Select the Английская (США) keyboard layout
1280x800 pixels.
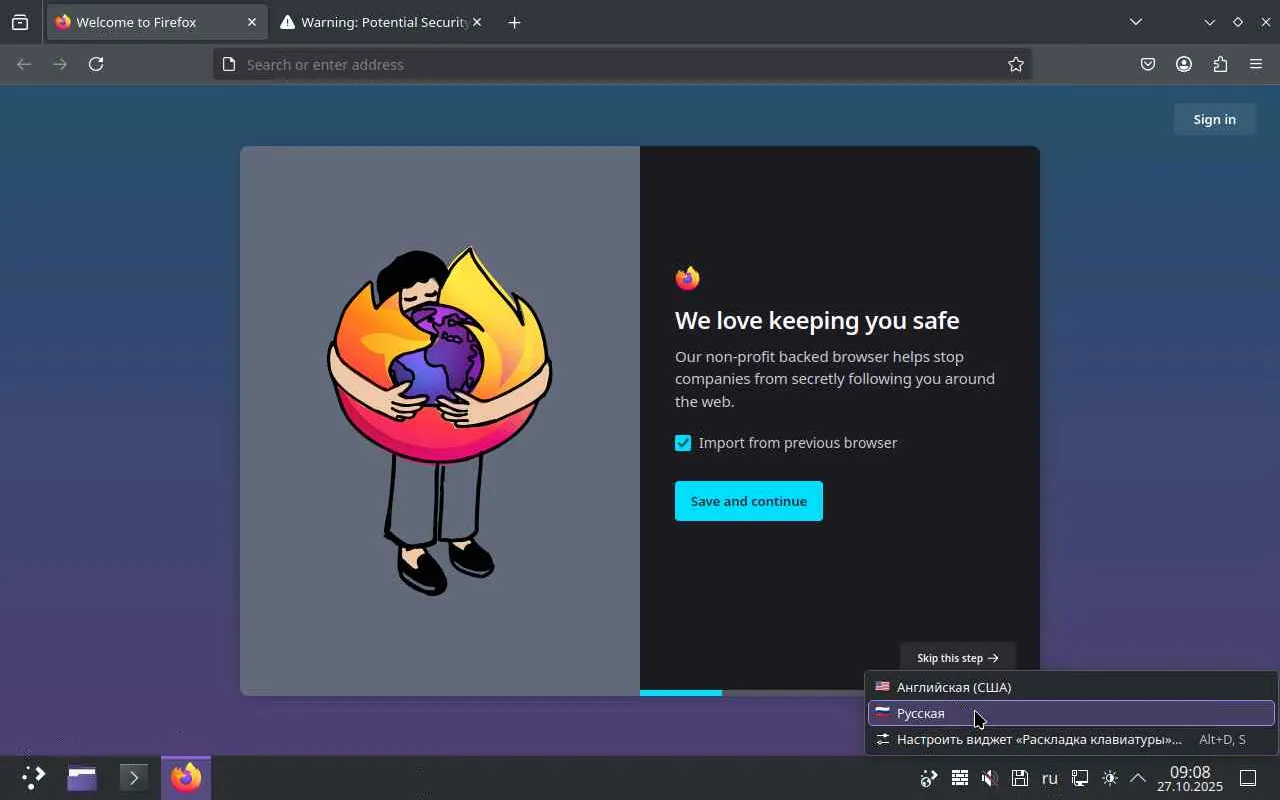(1071, 687)
